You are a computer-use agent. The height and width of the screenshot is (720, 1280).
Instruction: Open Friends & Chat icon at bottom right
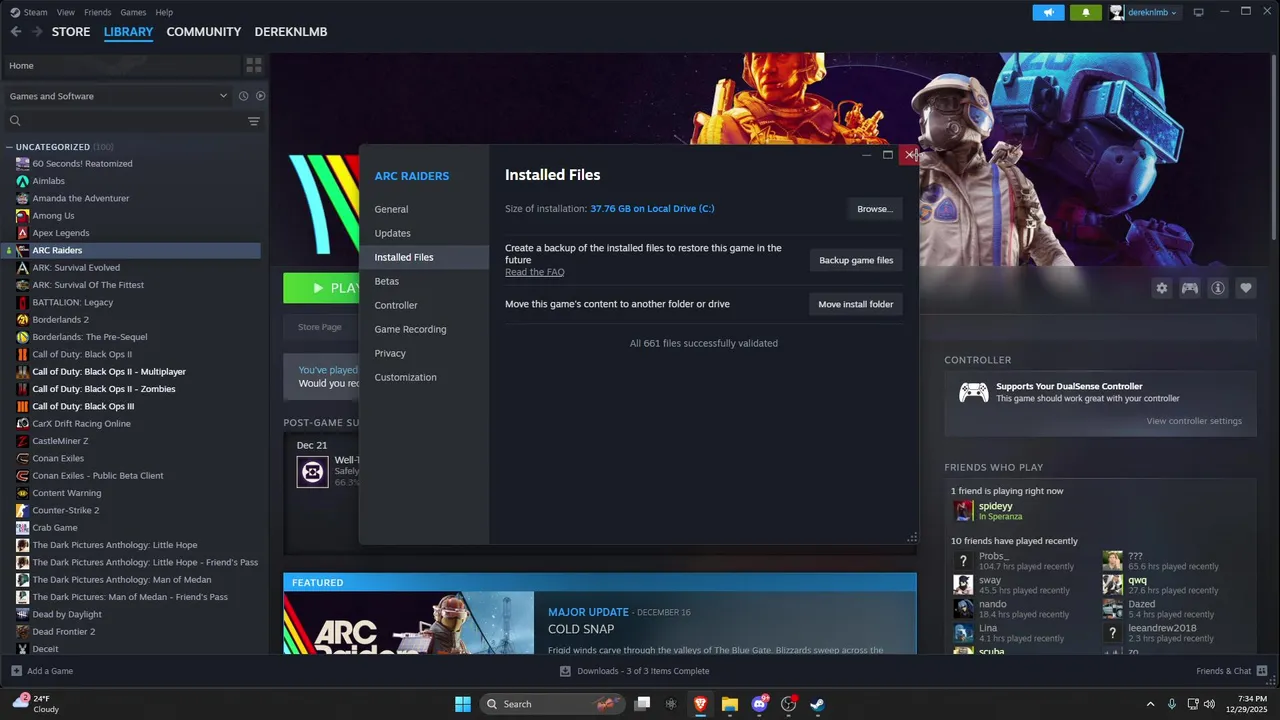tap(1263, 671)
